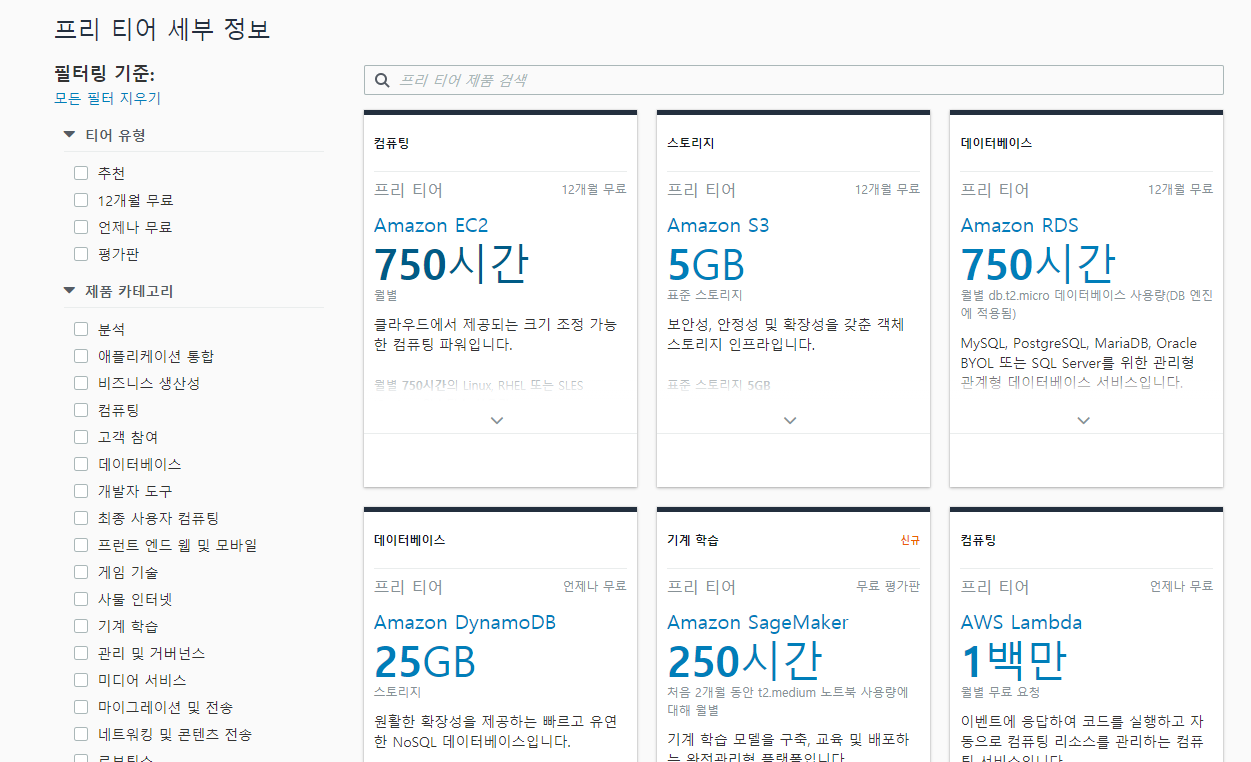The width and height of the screenshot is (1251, 762).
Task: Enable the 분석 category checkbox
Action: [x=81, y=329]
